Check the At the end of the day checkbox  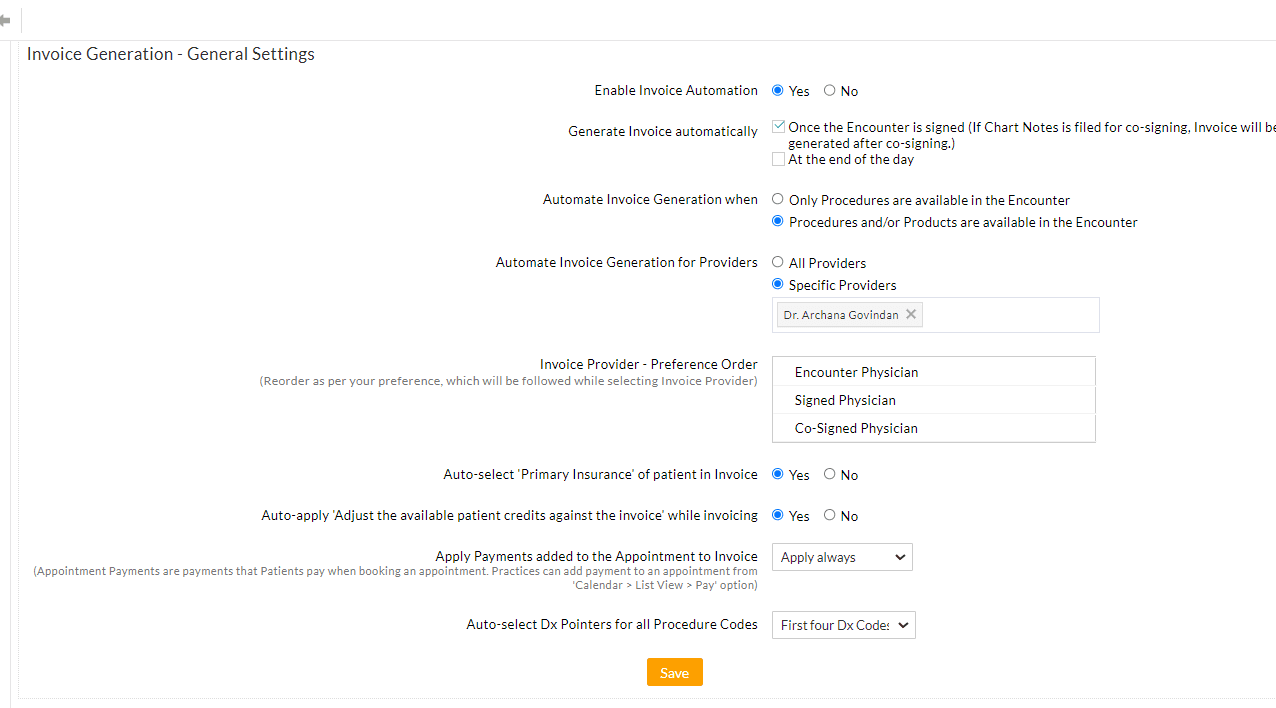point(778,158)
